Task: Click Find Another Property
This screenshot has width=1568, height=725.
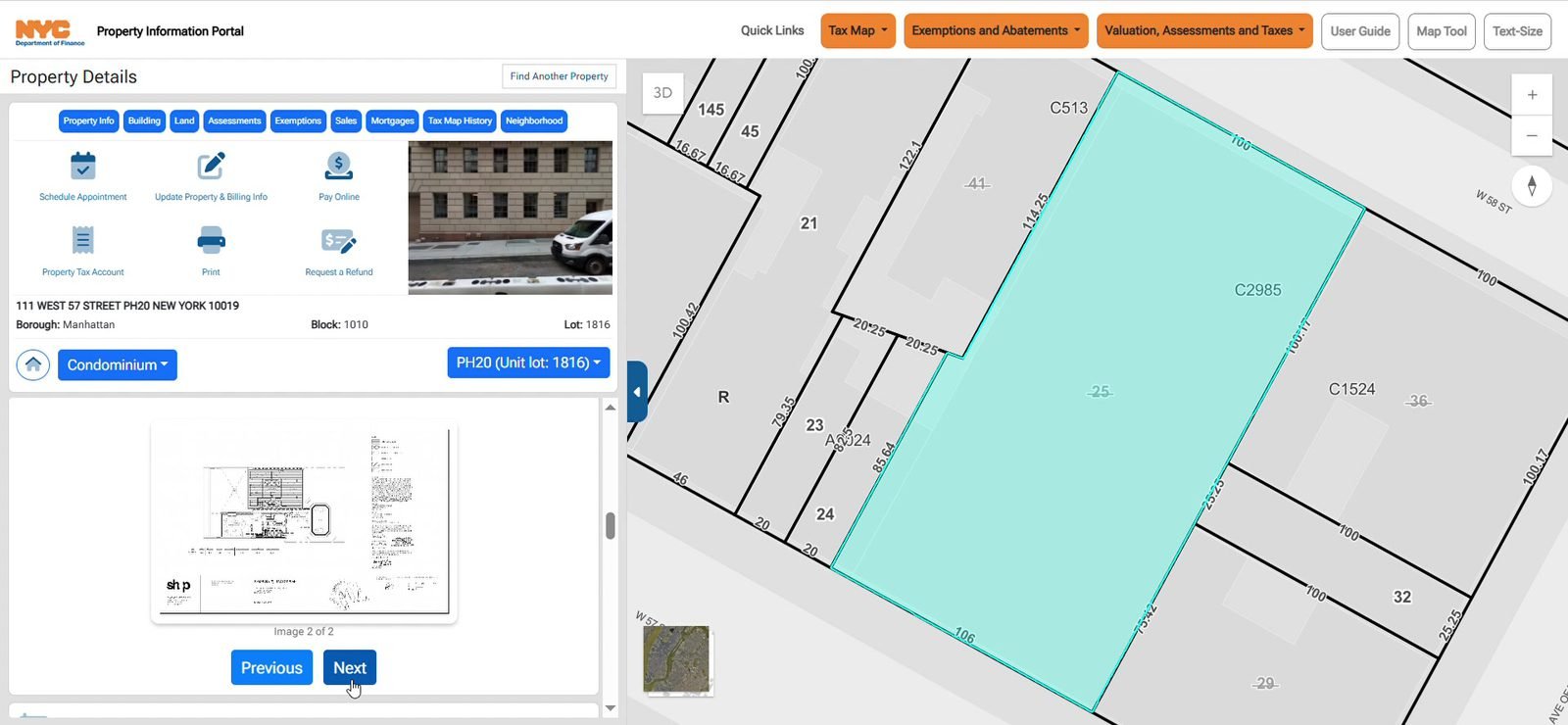Action: coord(559,75)
